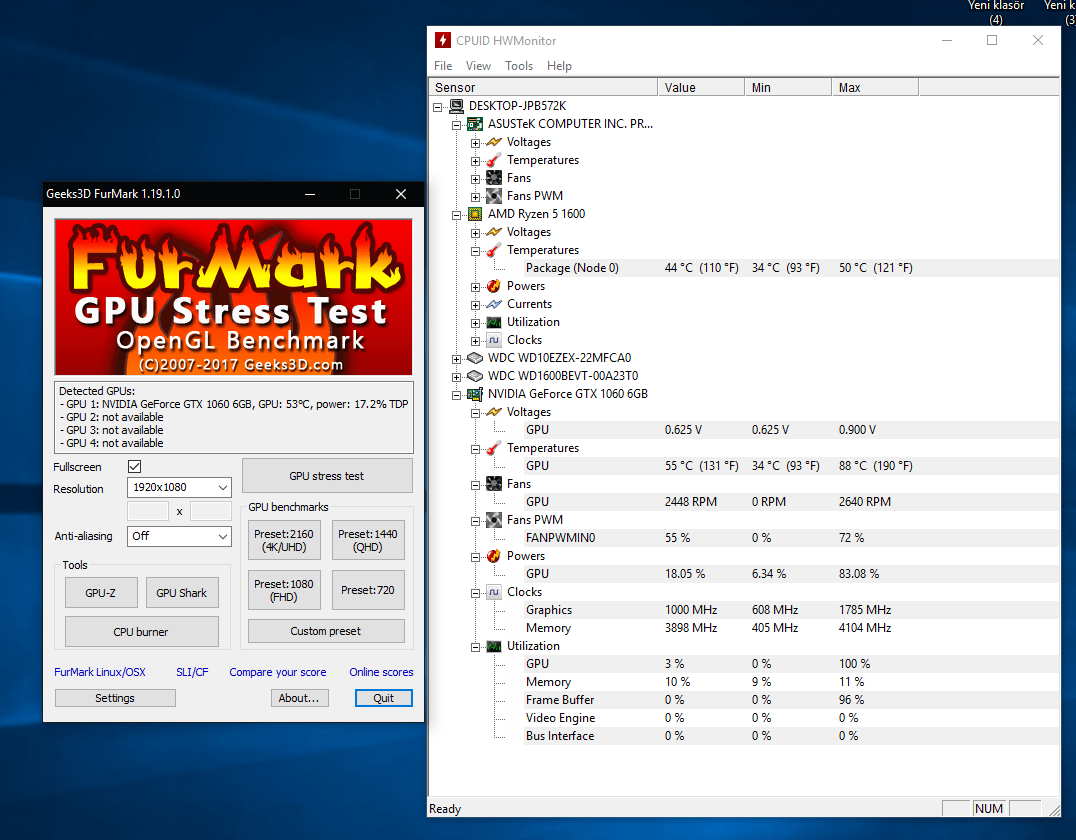The image size is (1076, 840).
Task: Click the Temperatures icon under AMD Ryzen
Action: 494,250
